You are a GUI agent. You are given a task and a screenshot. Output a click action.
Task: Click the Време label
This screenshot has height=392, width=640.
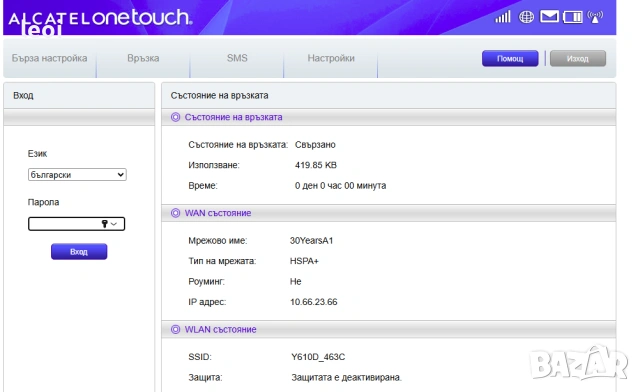tap(203, 185)
